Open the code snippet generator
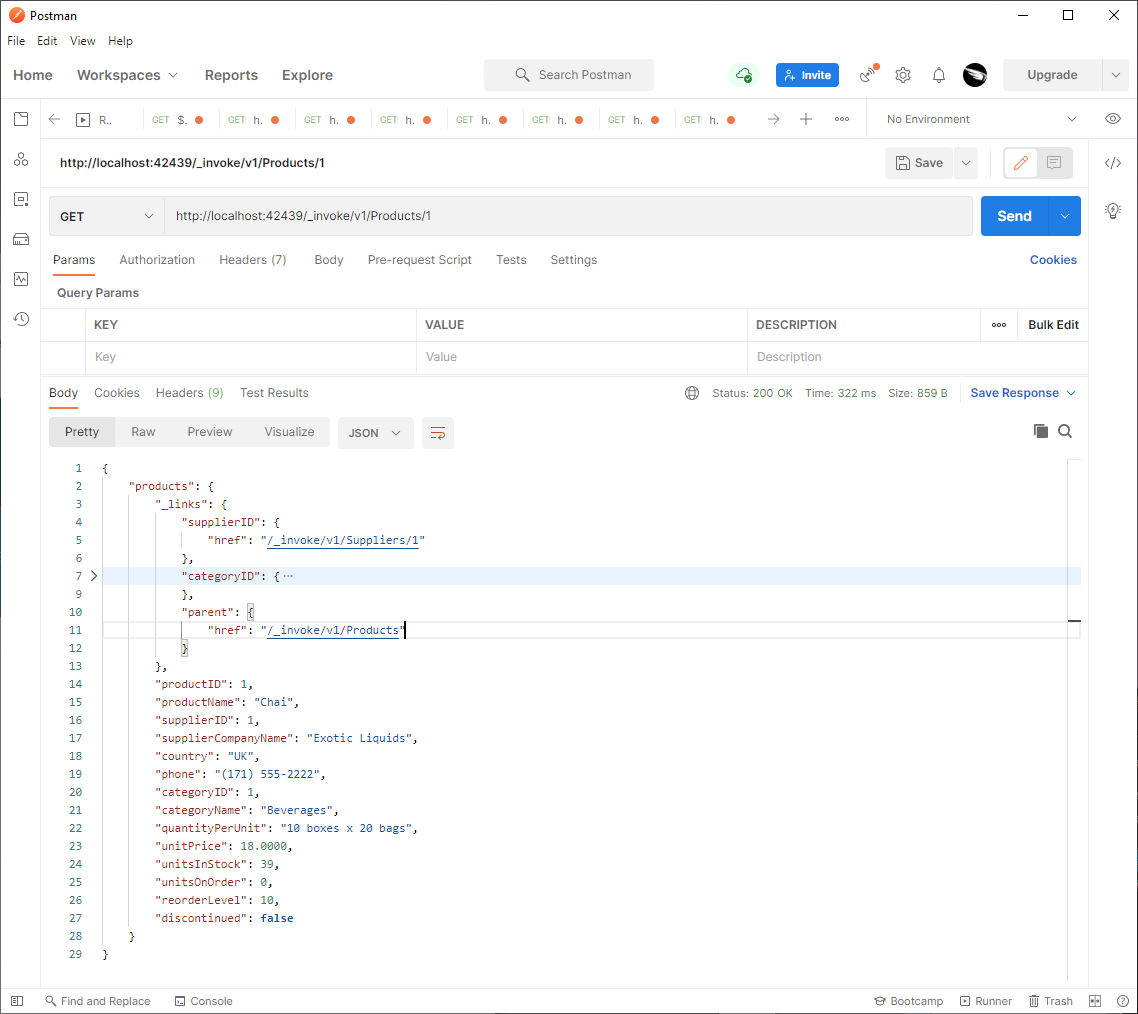This screenshot has height=1014, width=1138. 1113,163
